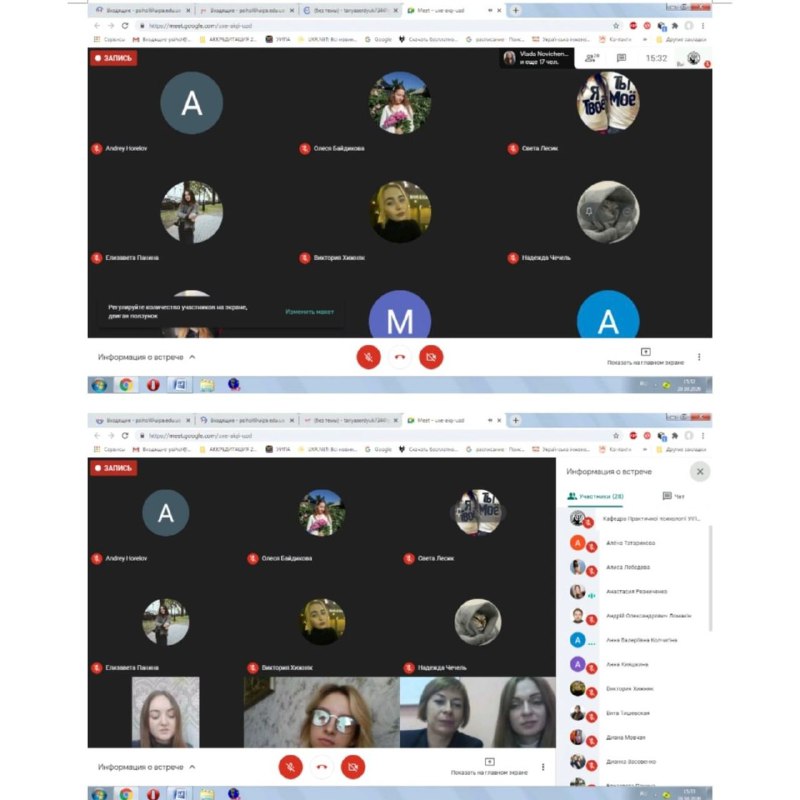Open chat icon in upper Meet header
This screenshot has height=800, width=800.
point(621,58)
